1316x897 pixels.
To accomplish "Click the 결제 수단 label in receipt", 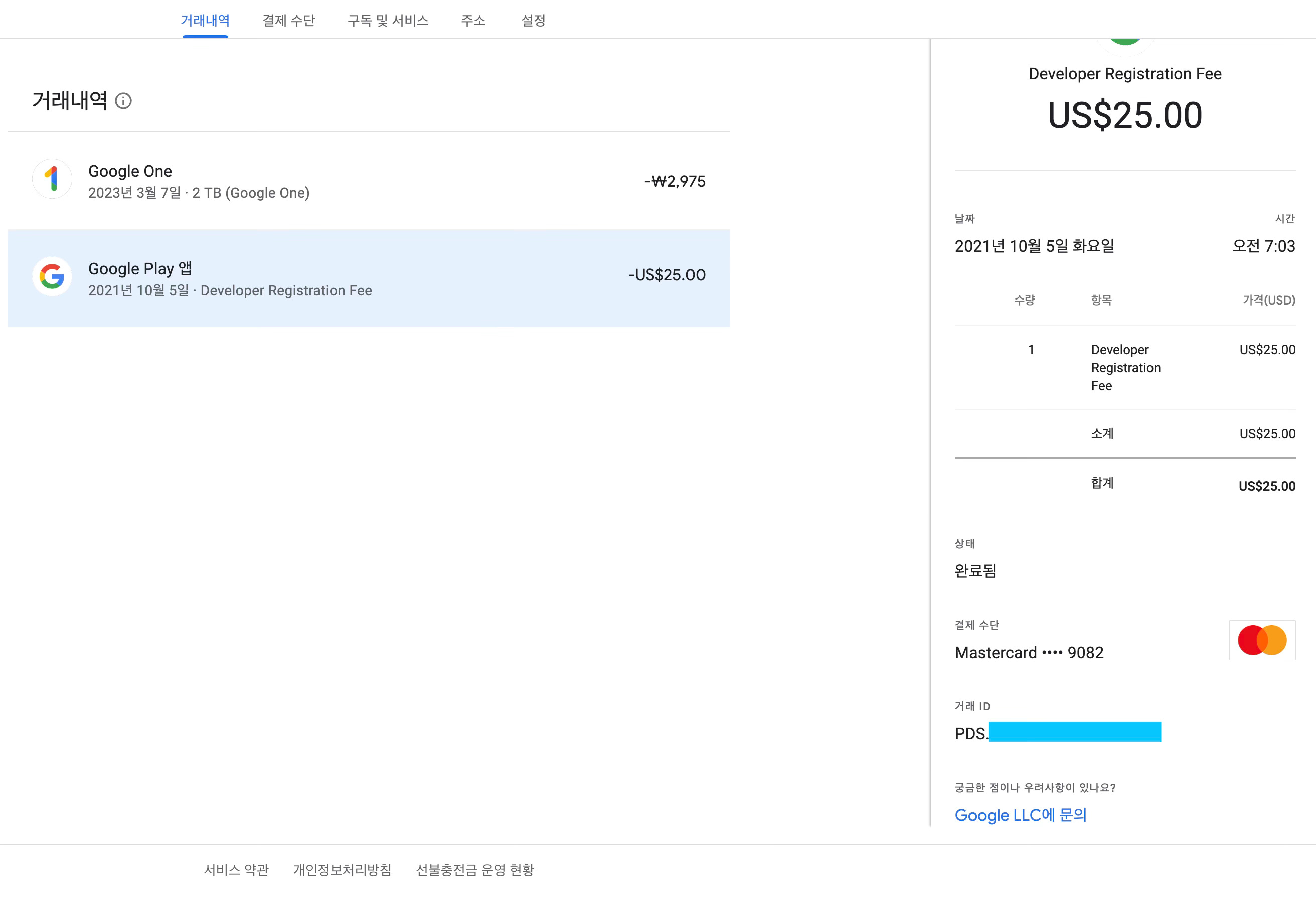I will 977,625.
